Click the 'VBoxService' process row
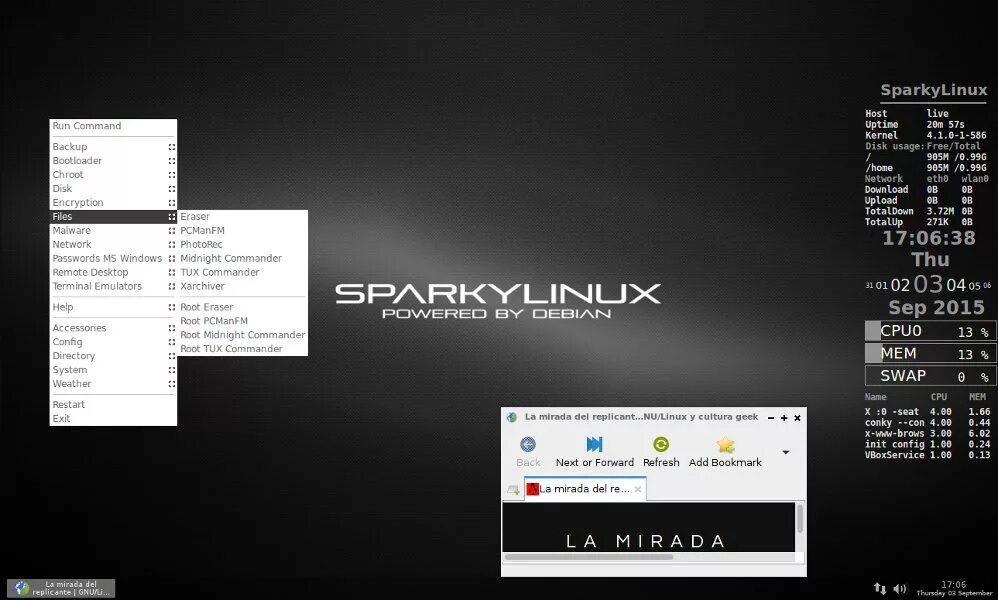The width and height of the screenshot is (998, 600). (927, 455)
